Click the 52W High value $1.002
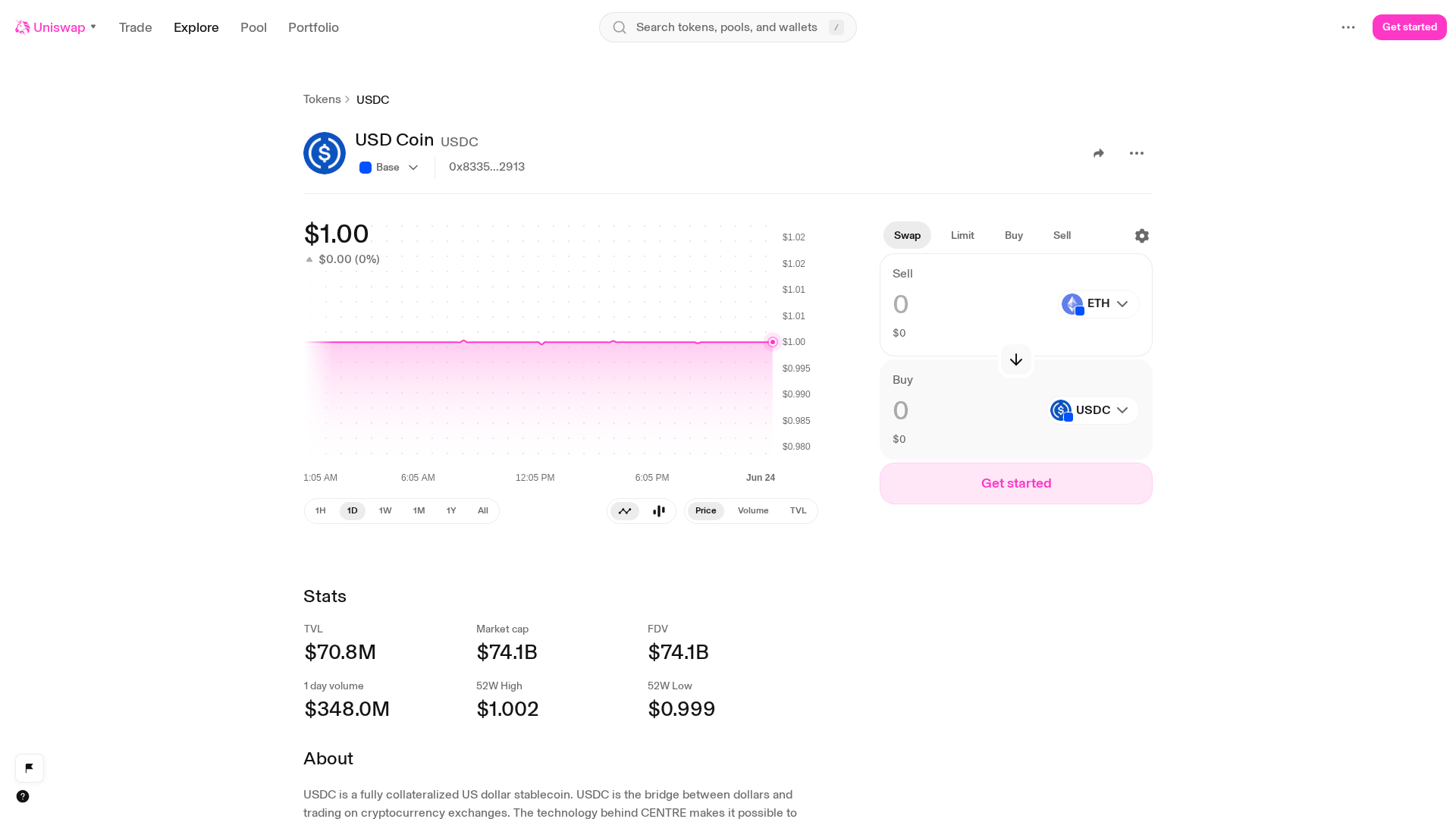 click(507, 709)
